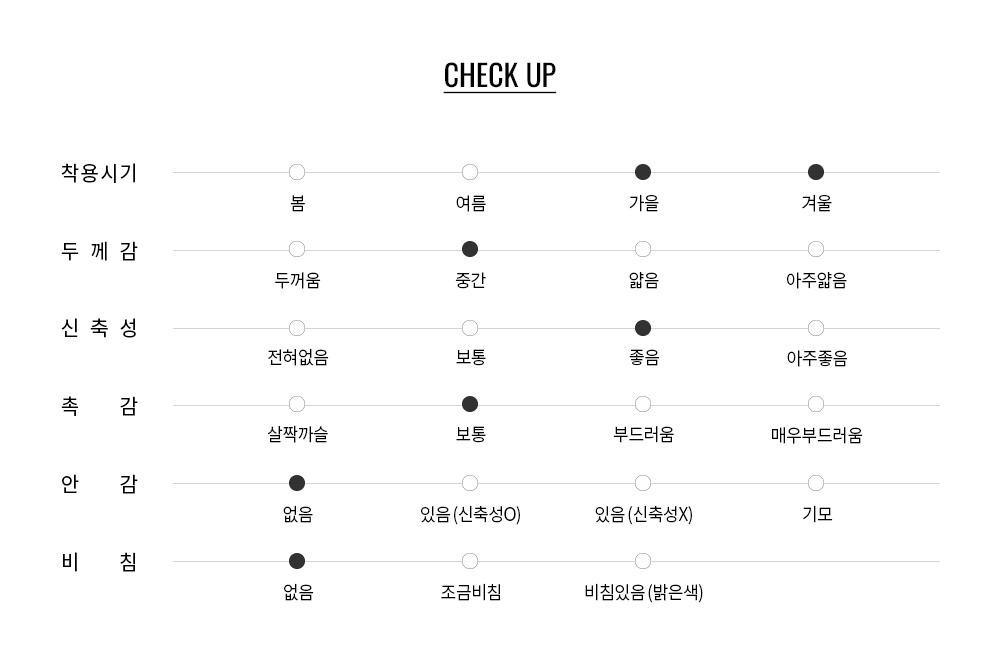Image resolution: width=1000 pixels, height=661 pixels.
Task: Choose 매우부드러움 texture circle
Action: [816, 404]
